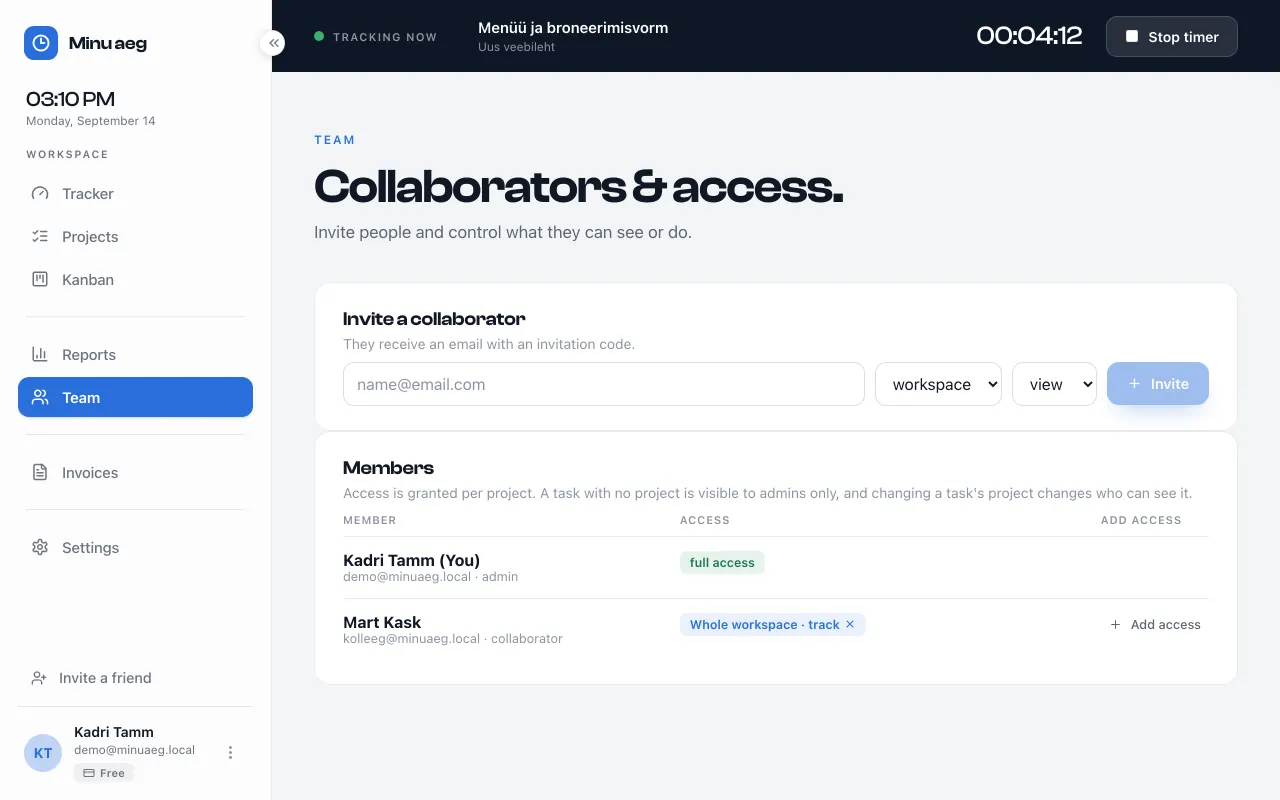The width and height of the screenshot is (1280, 800).
Task: Click the Monday, September 14 date
Action: (x=91, y=121)
